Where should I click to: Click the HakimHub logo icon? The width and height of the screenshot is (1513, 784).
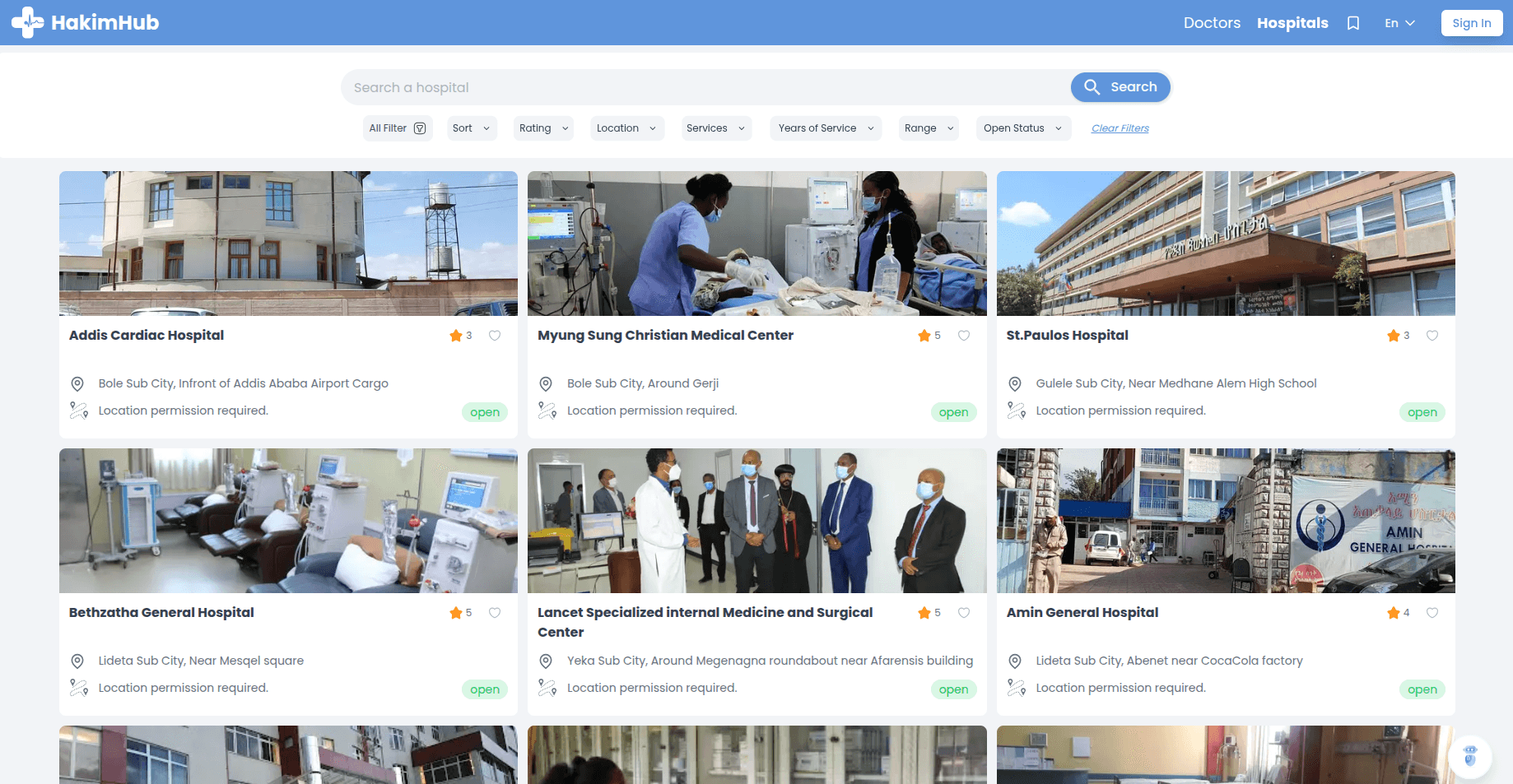(28, 22)
